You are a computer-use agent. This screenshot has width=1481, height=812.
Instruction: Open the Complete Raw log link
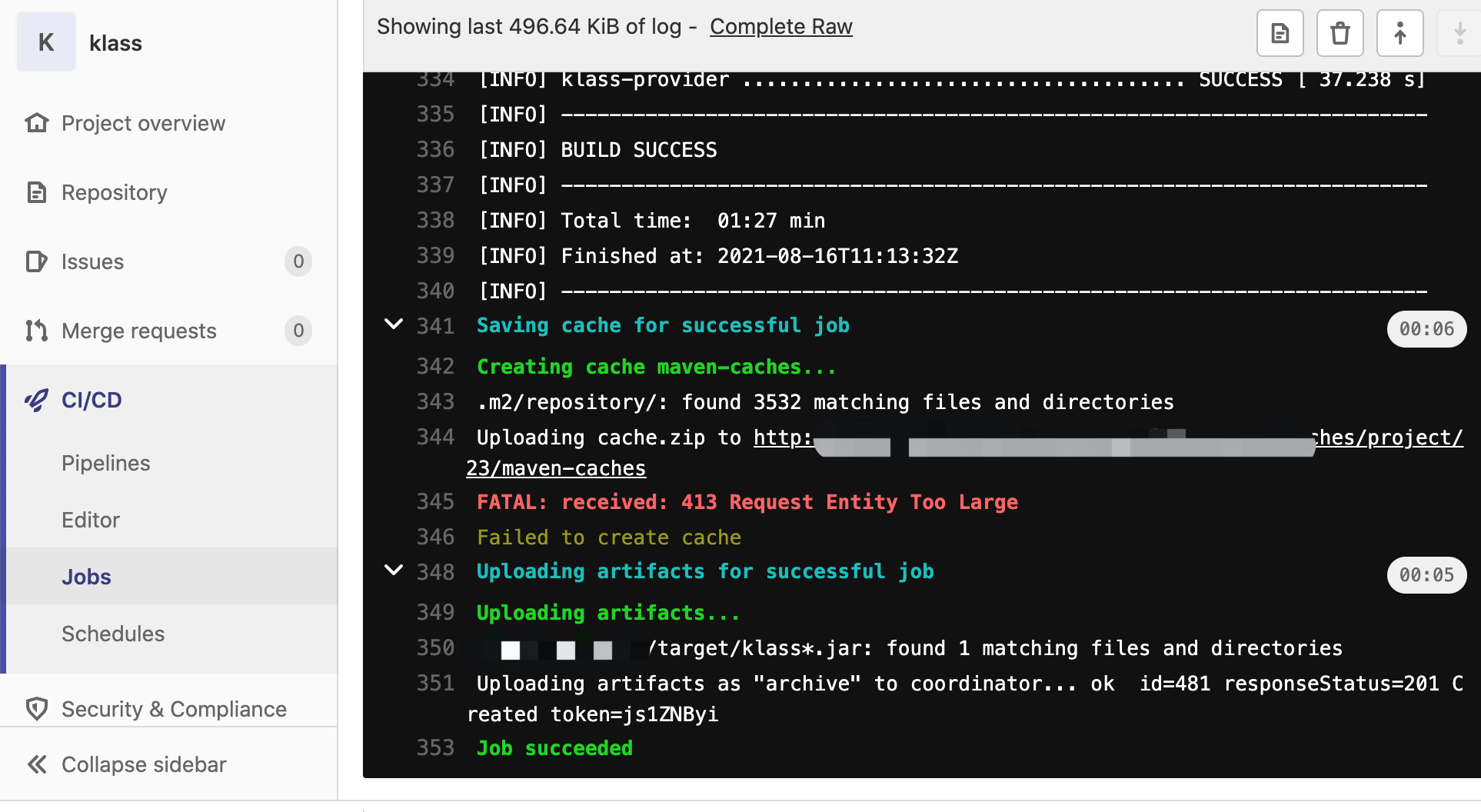[780, 26]
